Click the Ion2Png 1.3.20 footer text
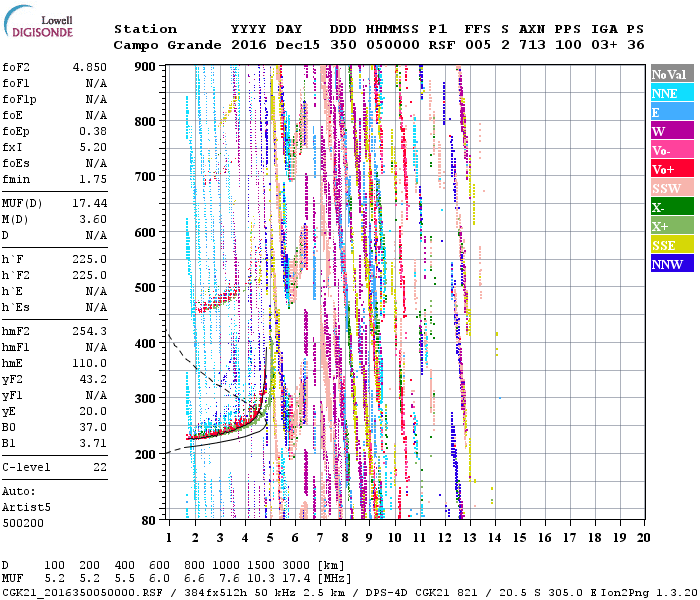 tap(649, 592)
